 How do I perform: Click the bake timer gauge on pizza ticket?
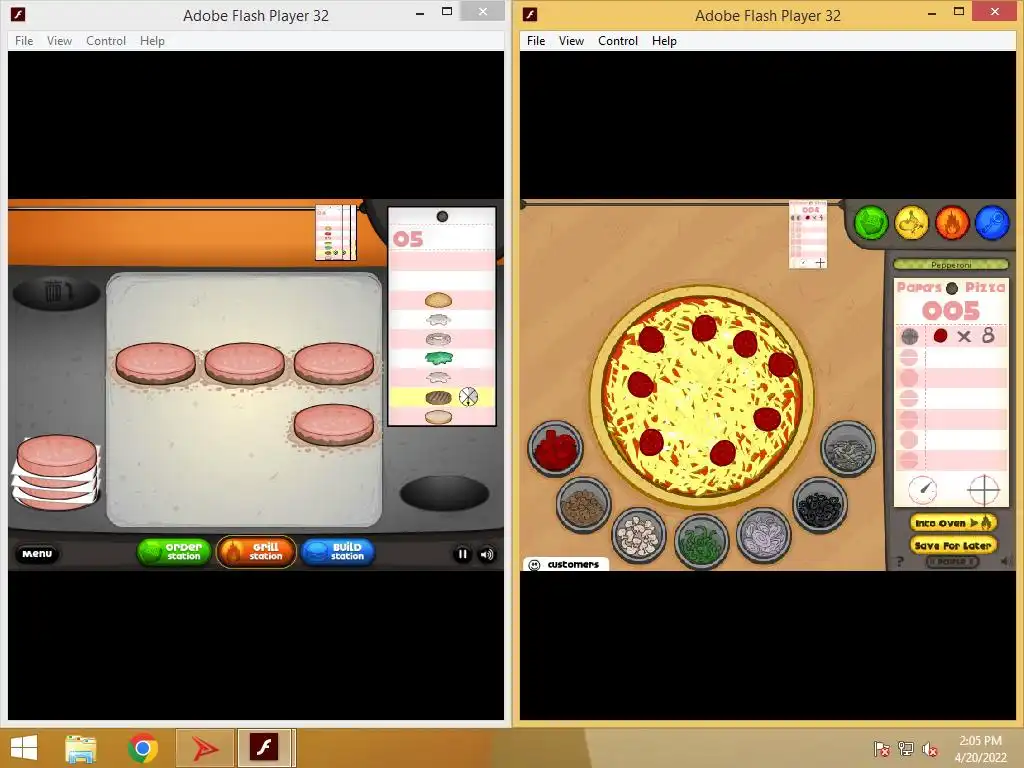click(x=923, y=490)
